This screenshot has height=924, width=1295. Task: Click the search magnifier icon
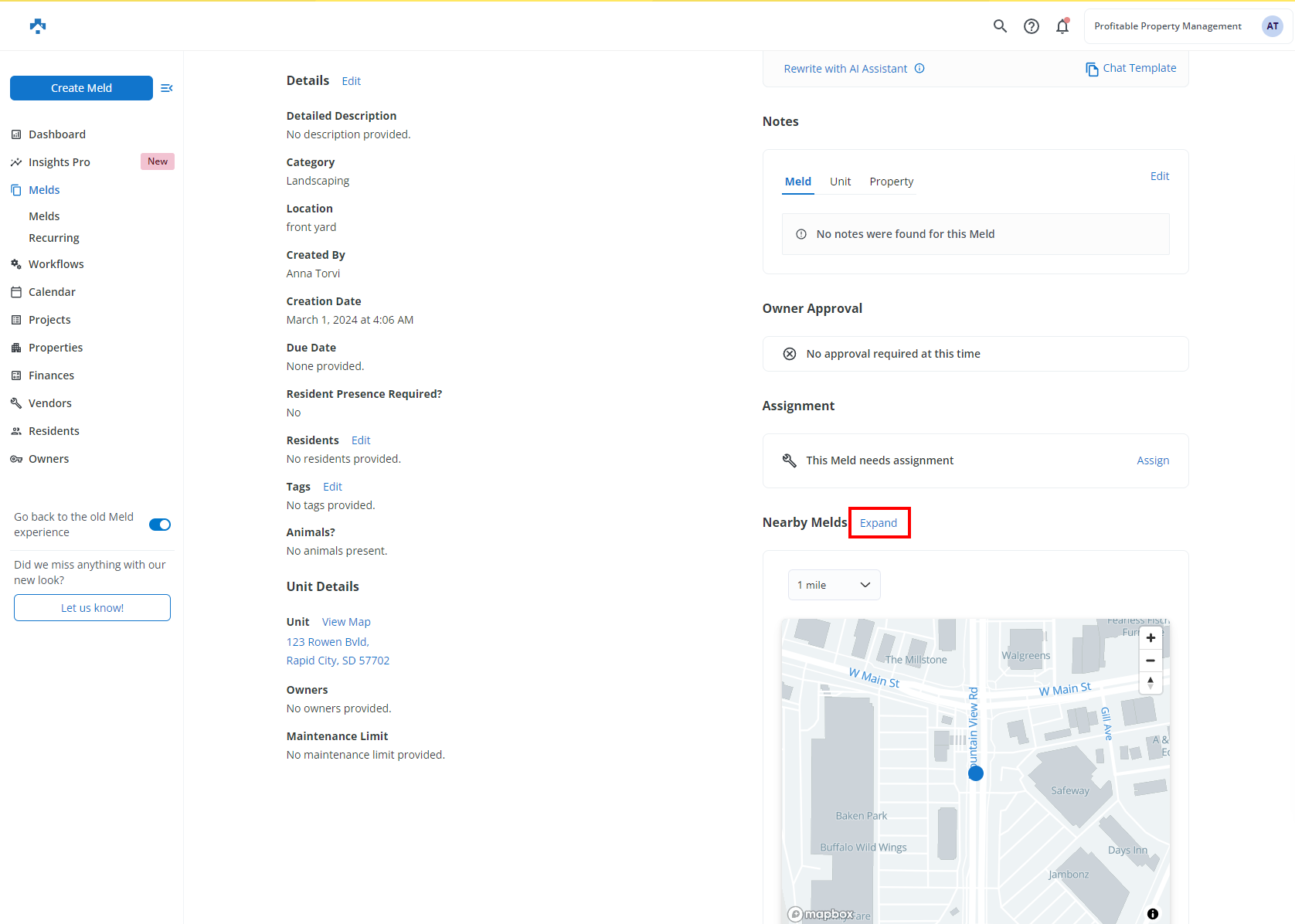(x=1000, y=26)
